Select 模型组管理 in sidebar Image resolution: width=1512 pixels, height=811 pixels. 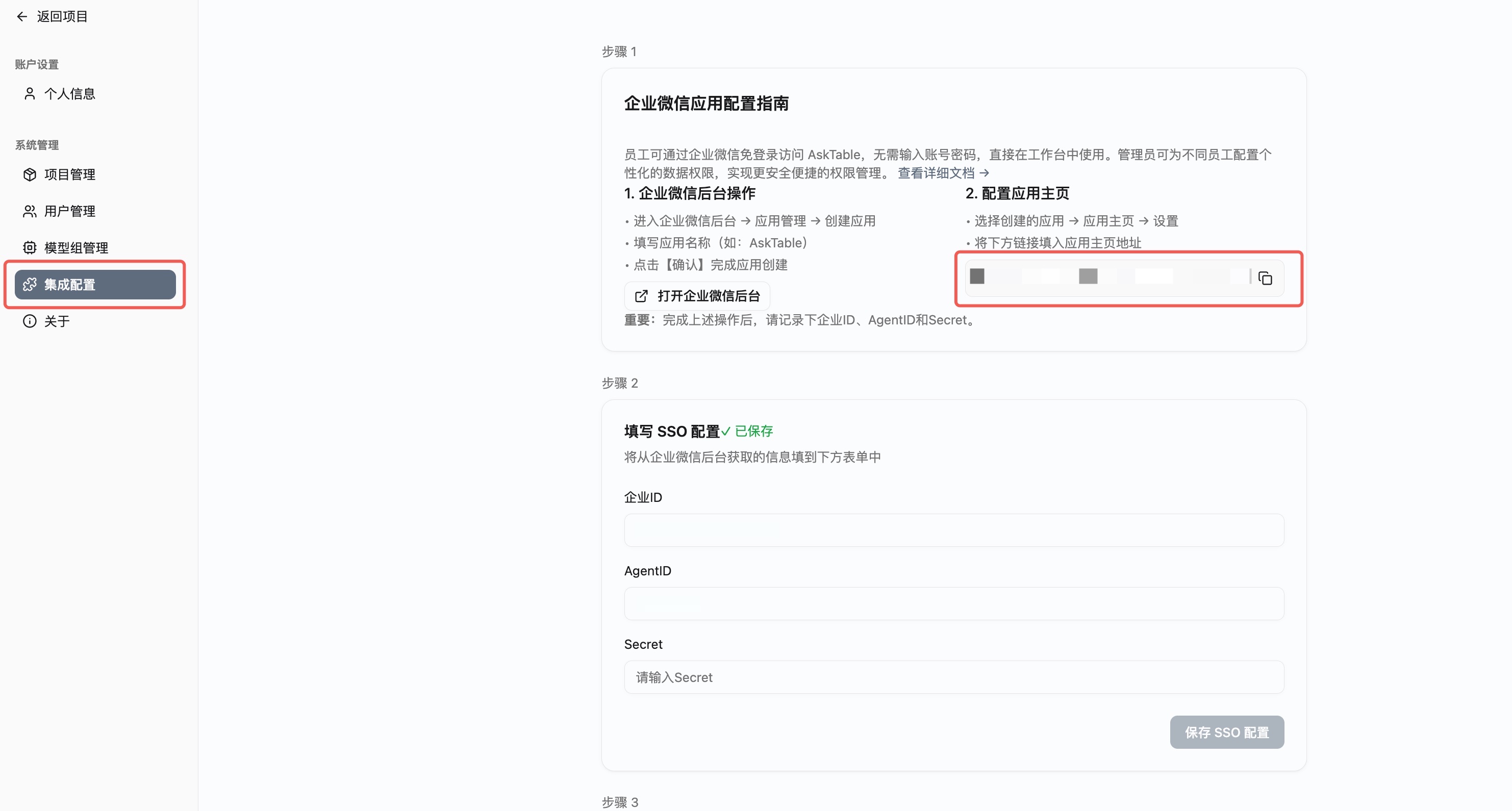(77, 248)
